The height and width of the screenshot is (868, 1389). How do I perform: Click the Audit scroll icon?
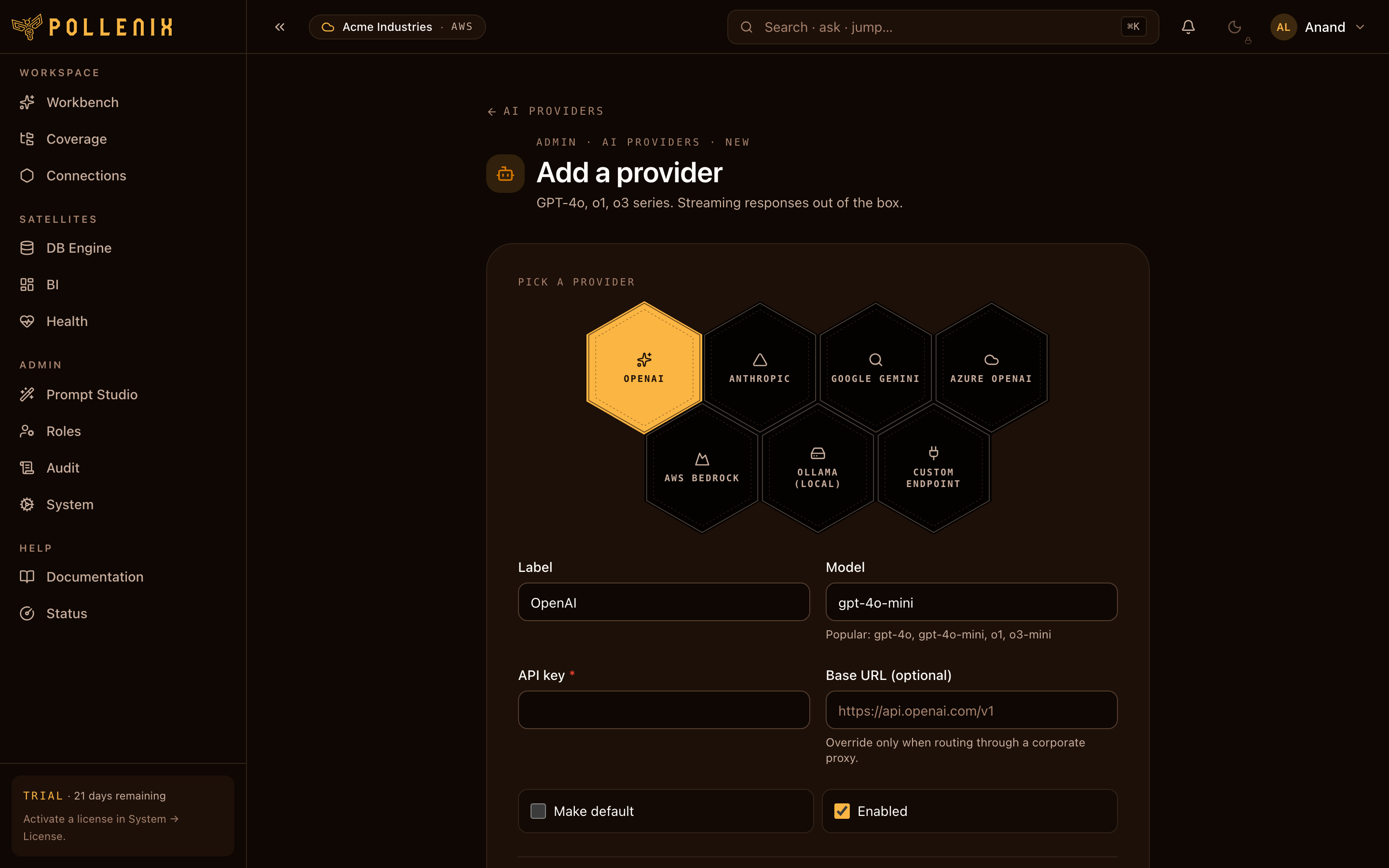tap(27, 468)
